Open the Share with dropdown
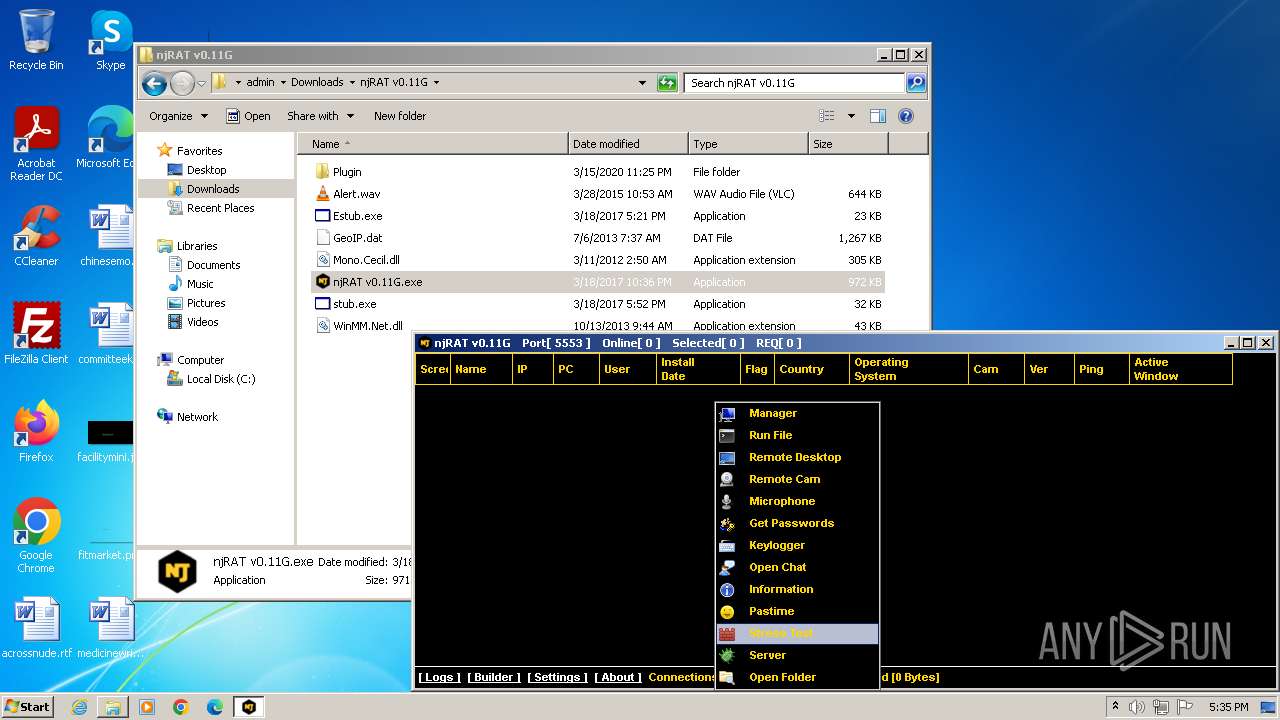This screenshot has width=1280, height=720. (x=320, y=116)
